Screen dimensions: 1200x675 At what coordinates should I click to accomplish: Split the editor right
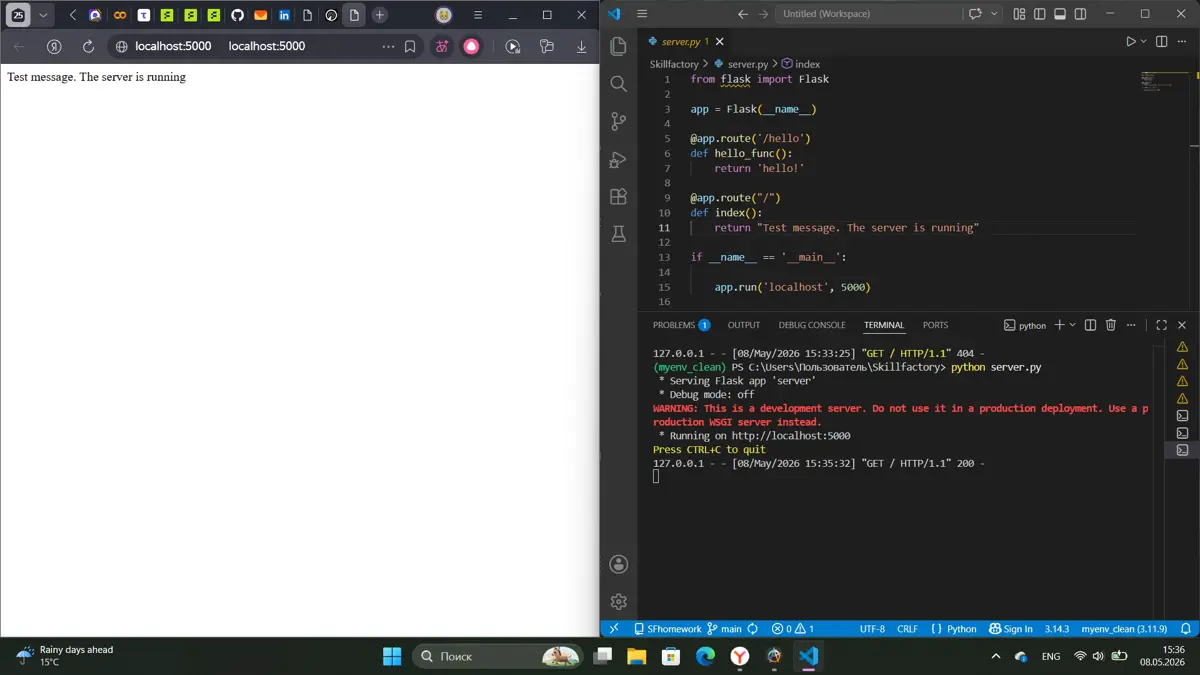1161,41
